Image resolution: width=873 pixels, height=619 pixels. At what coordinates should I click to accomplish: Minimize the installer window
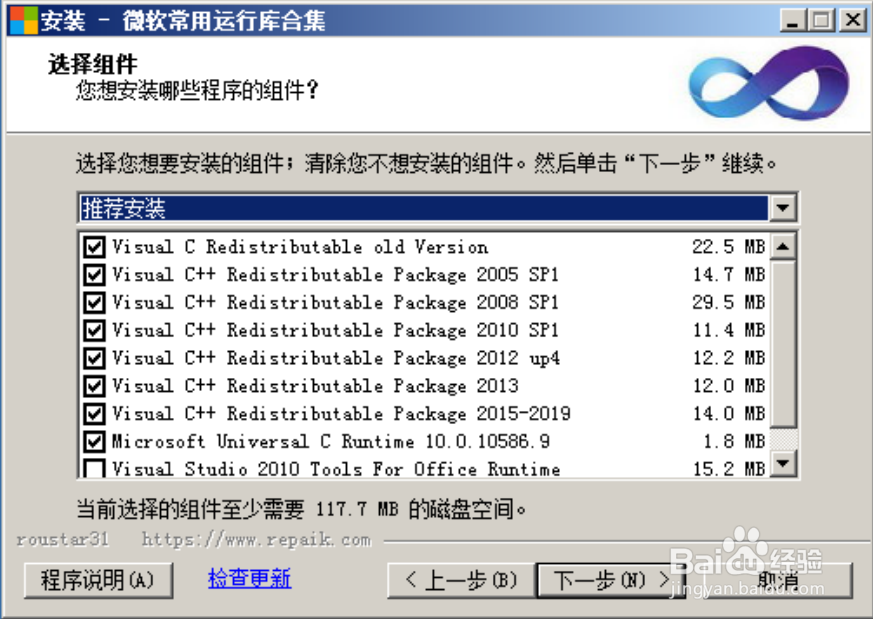(793, 21)
